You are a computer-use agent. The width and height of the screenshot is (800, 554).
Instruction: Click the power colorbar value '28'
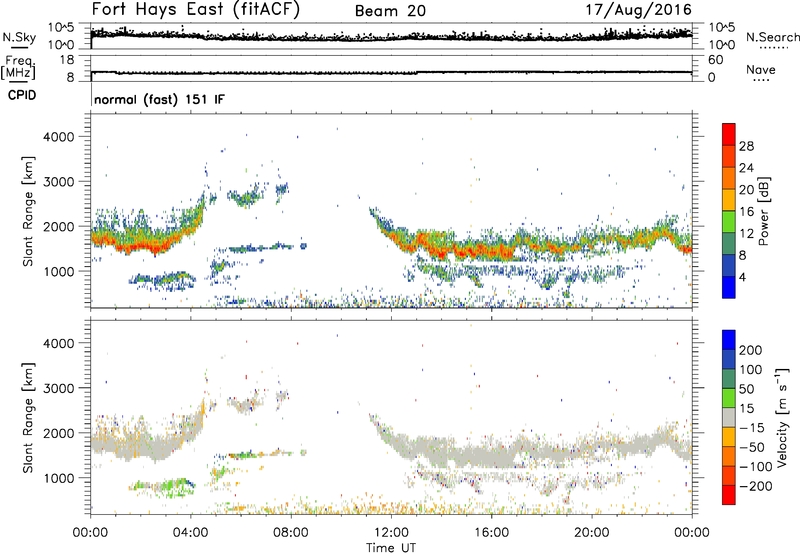coord(746,146)
